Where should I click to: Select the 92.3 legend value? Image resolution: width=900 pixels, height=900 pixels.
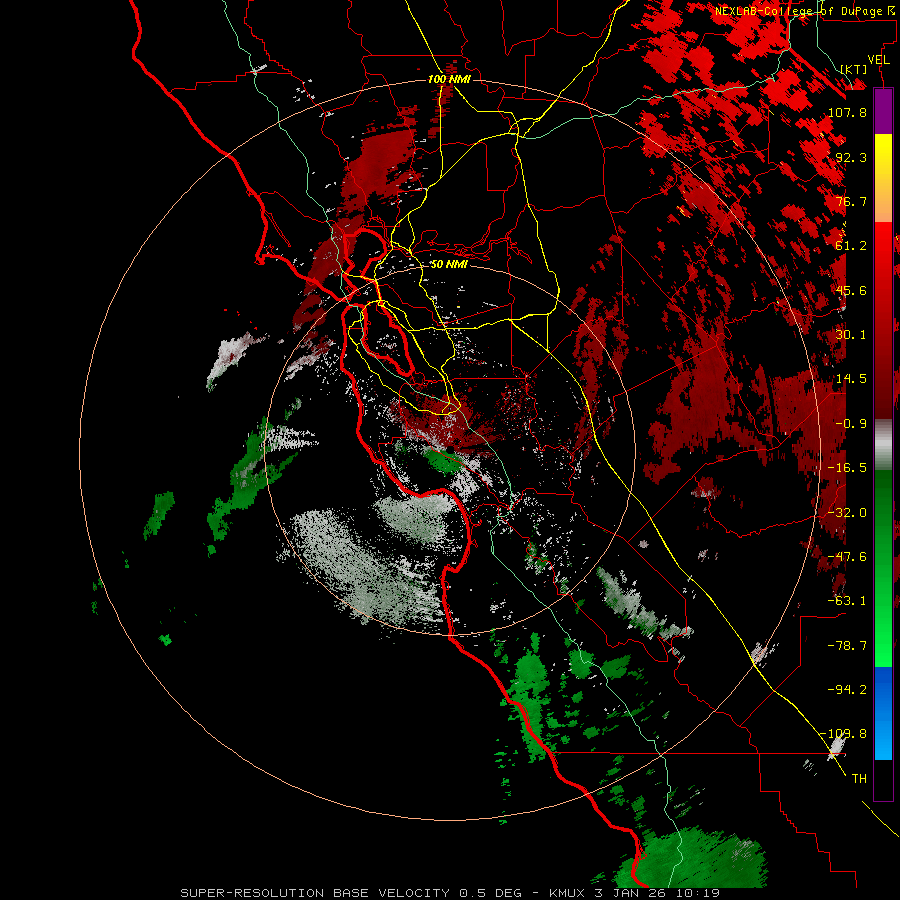tap(851, 157)
